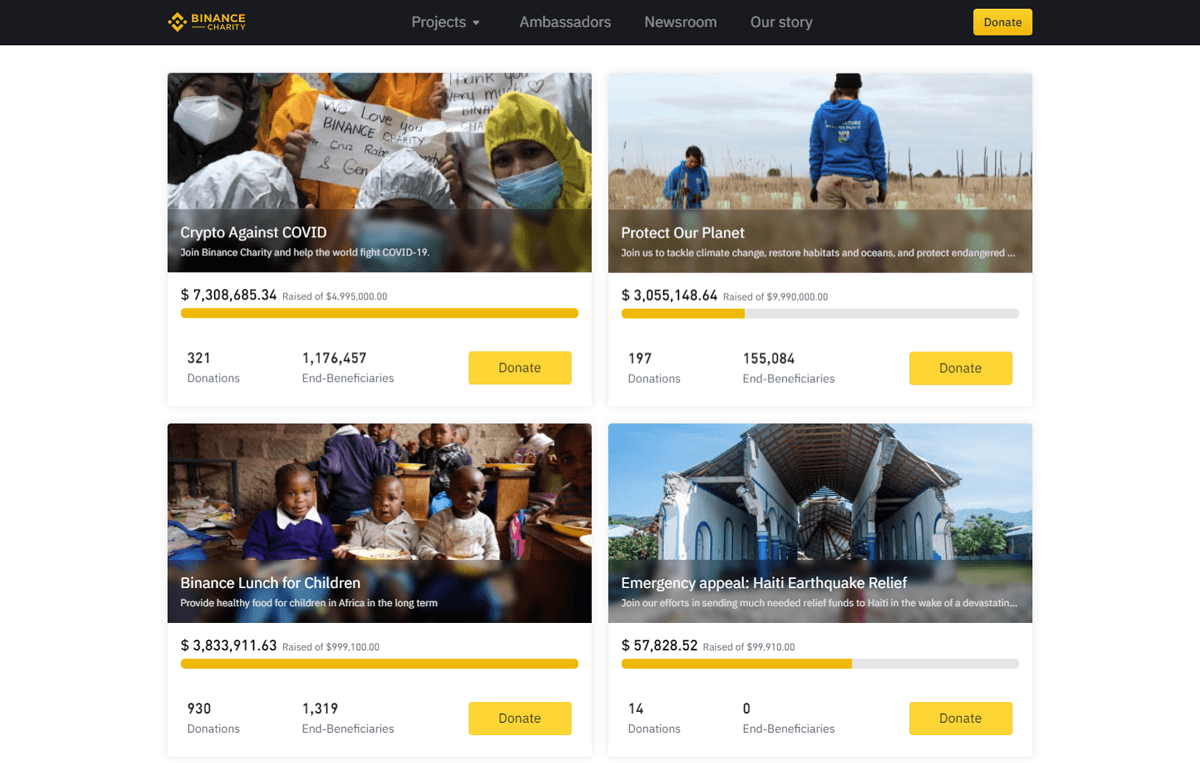Click Emergency appeal: Haiti Earthquake Relief title

point(764,583)
